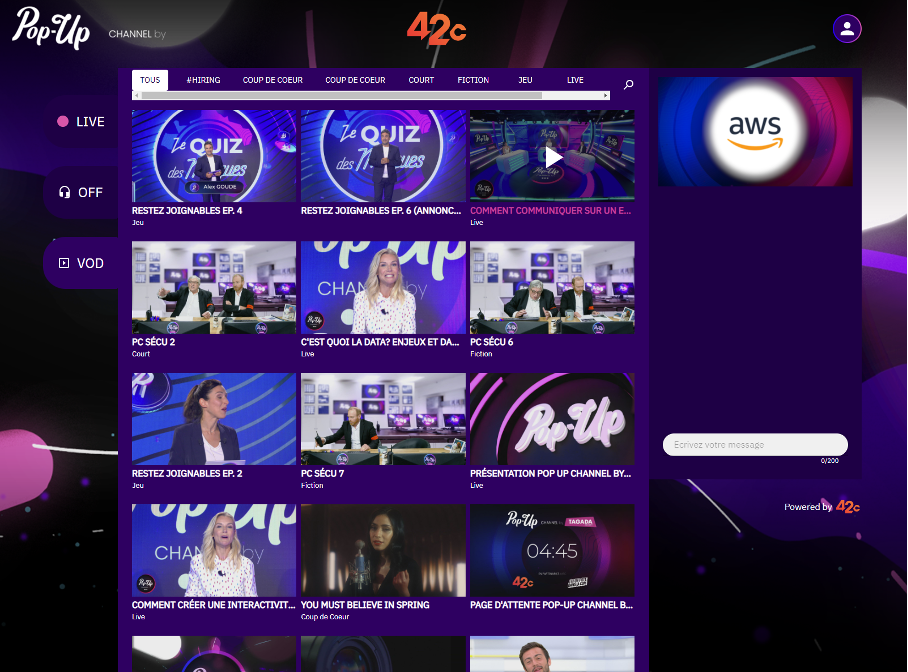Play the COMMENT COMMUNIQUER SUR UN E... video
Image resolution: width=908 pixels, height=672 pixels.
[551, 155]
